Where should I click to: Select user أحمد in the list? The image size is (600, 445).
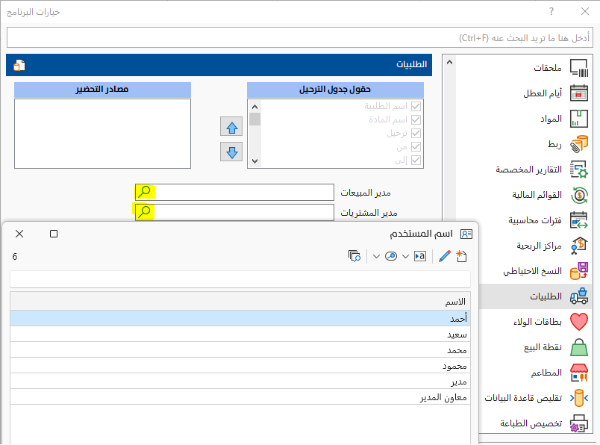coord(240,318)
